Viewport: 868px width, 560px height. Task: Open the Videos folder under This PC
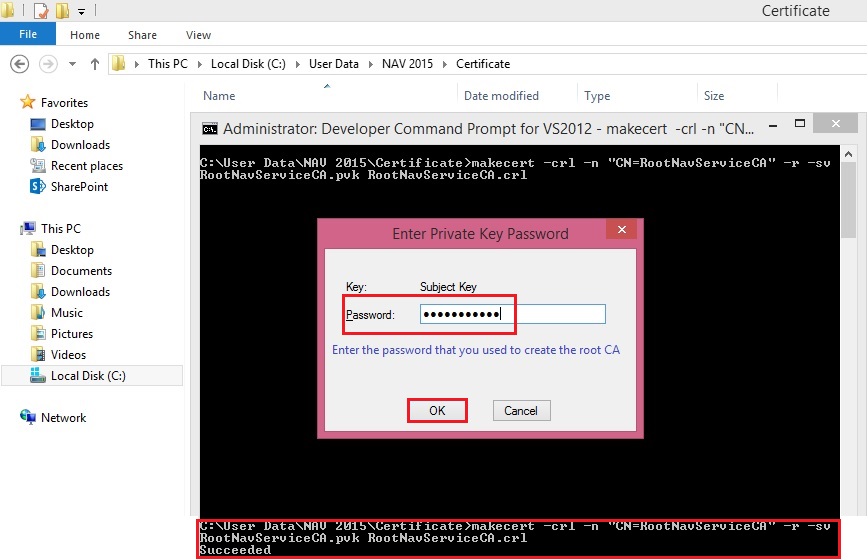68,355
